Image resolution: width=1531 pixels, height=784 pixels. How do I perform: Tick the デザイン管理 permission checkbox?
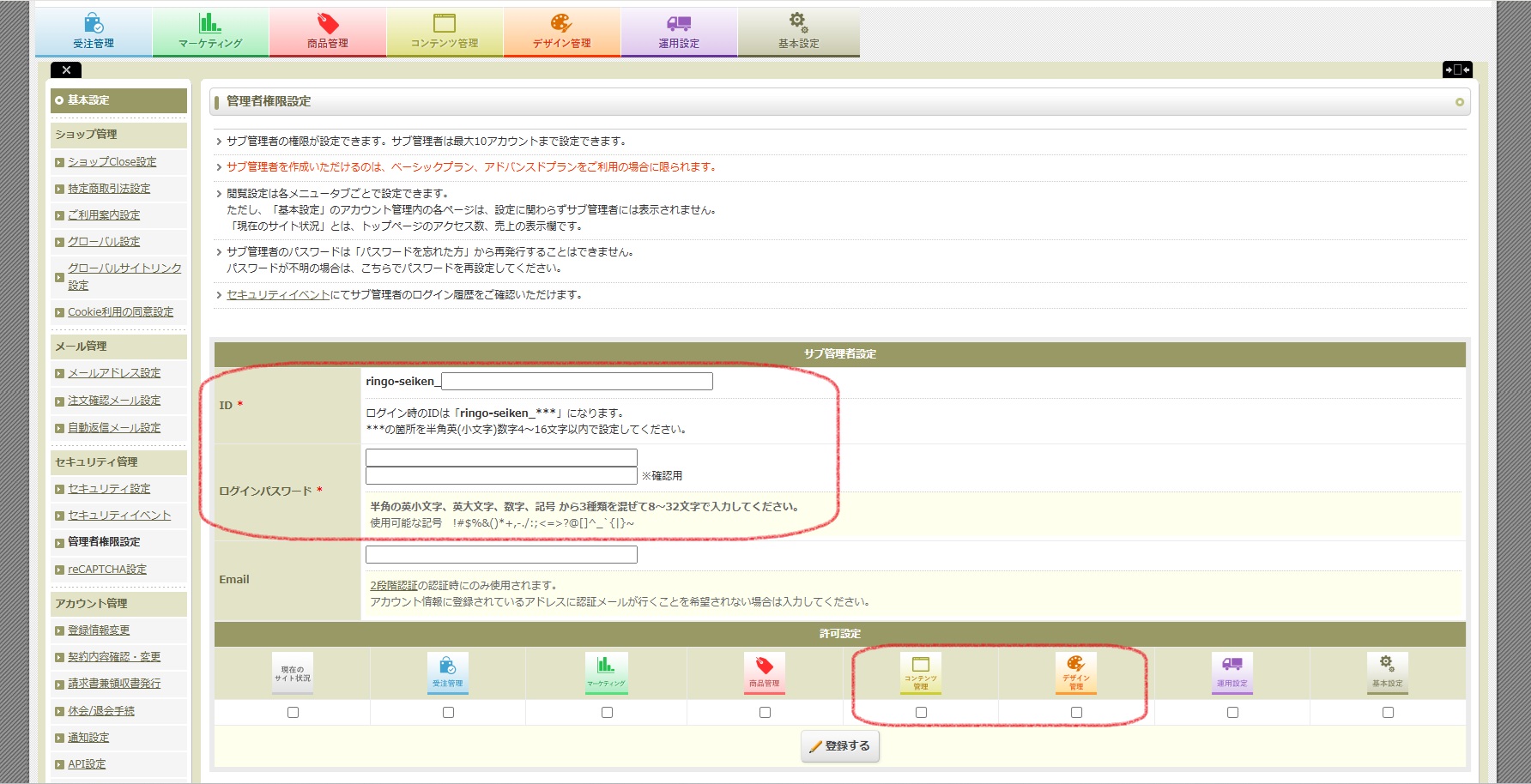pyautogui.click(x=1076, y=712)
